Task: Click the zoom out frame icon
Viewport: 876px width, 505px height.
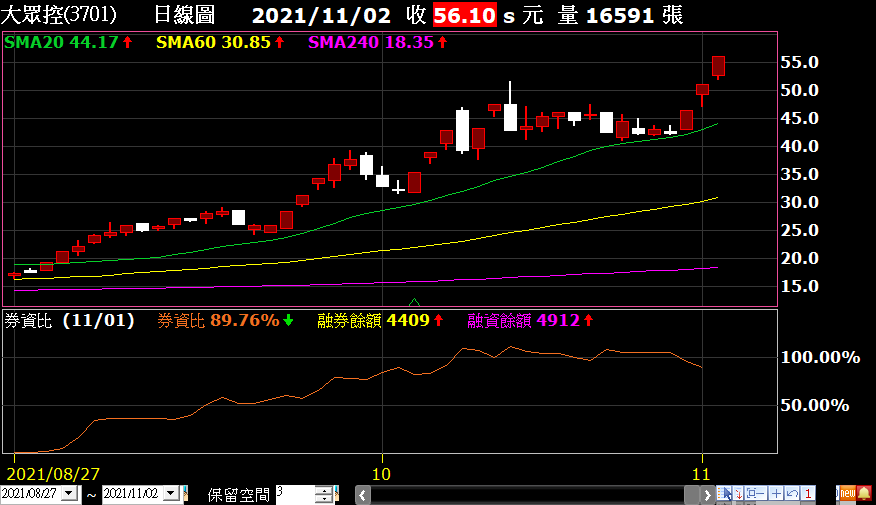Action: click(x=755, y=493)
